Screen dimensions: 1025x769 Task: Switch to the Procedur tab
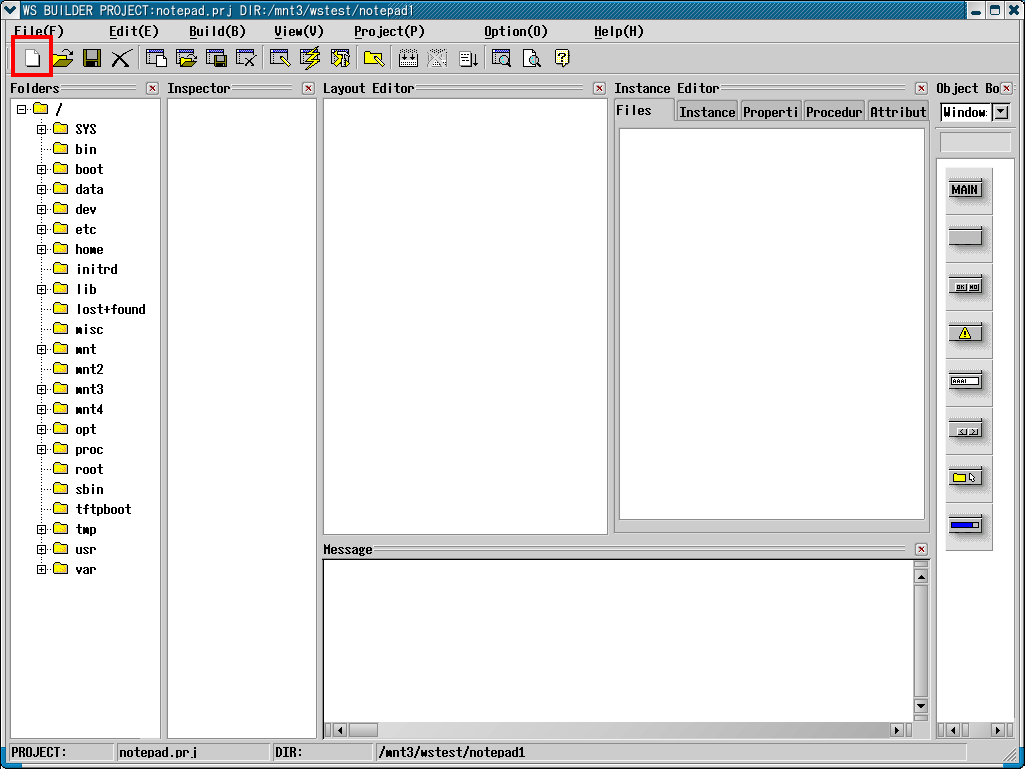coord(834,112)
